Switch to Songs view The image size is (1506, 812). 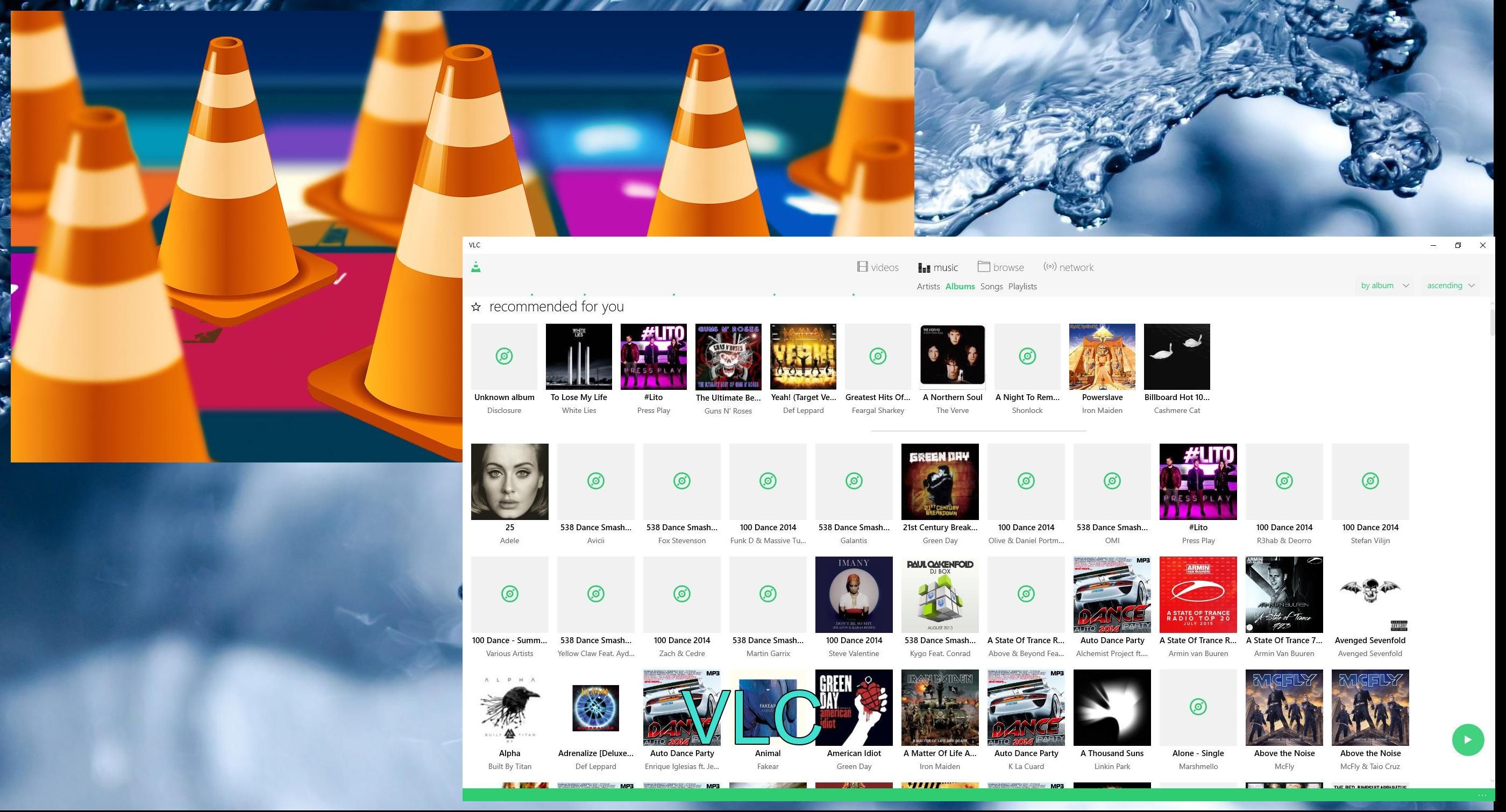(991, 287)
